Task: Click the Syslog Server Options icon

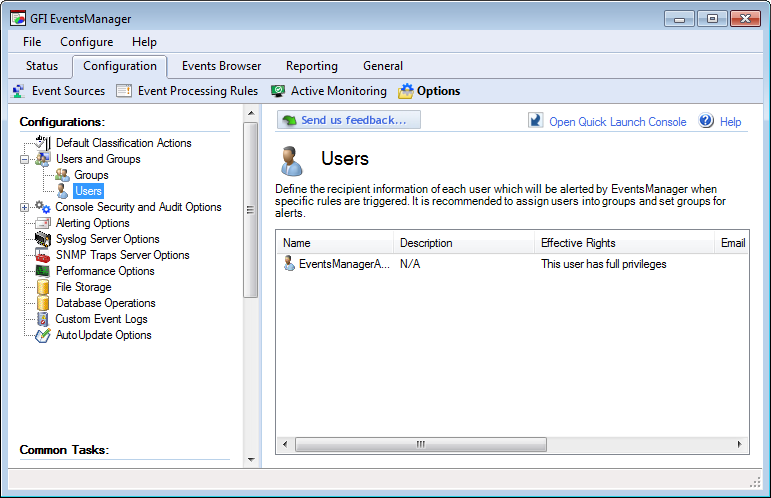Action: 43,239
